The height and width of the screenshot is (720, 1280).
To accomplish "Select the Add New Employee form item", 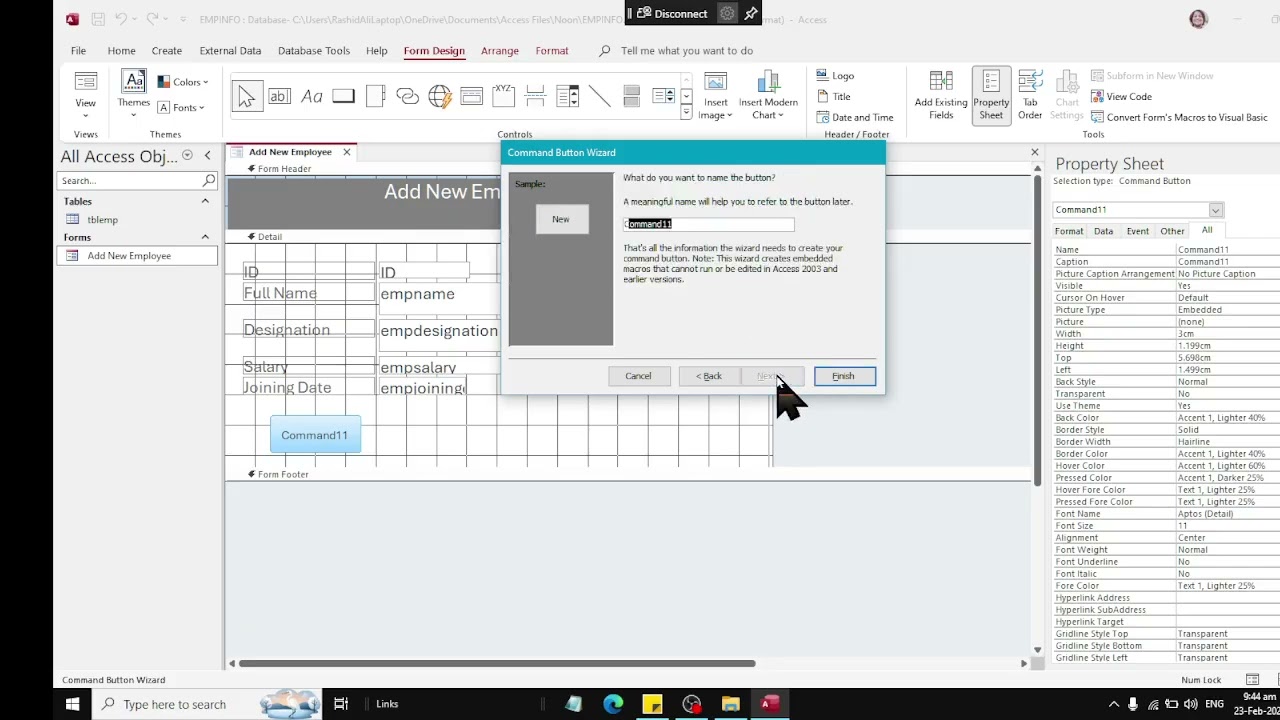I will (x=137, y=256).
